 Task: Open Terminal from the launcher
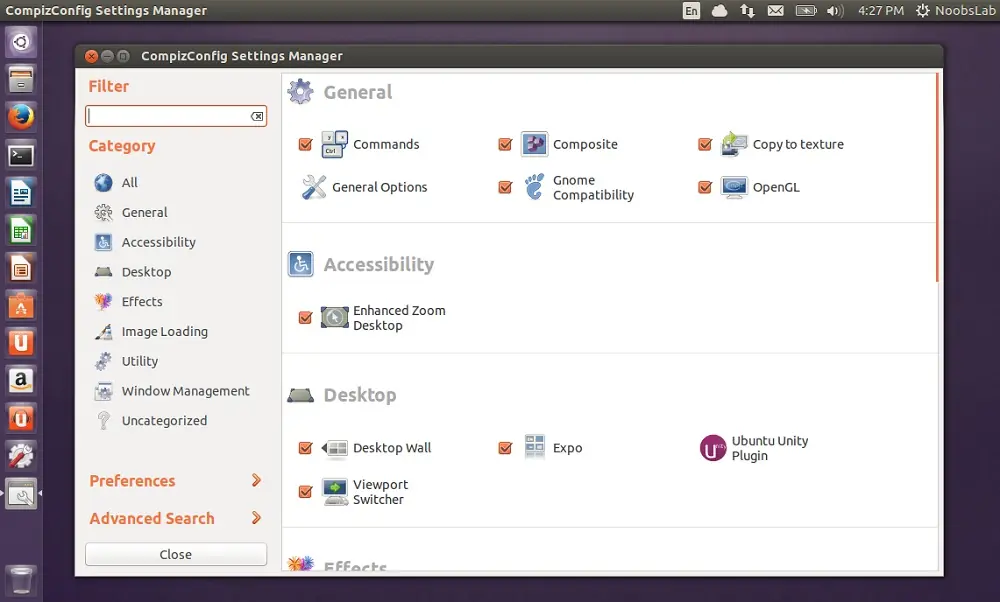coord(21,155)
